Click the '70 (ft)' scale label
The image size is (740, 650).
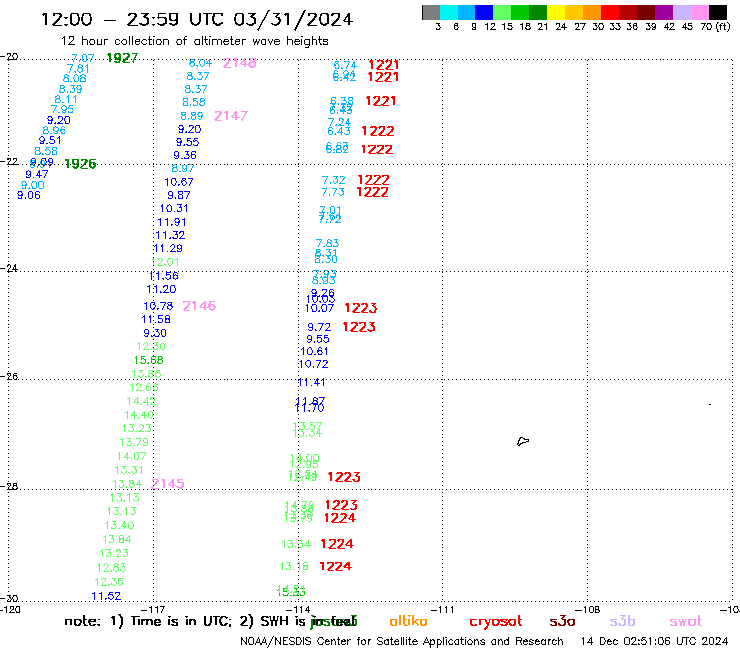point(715,26)
